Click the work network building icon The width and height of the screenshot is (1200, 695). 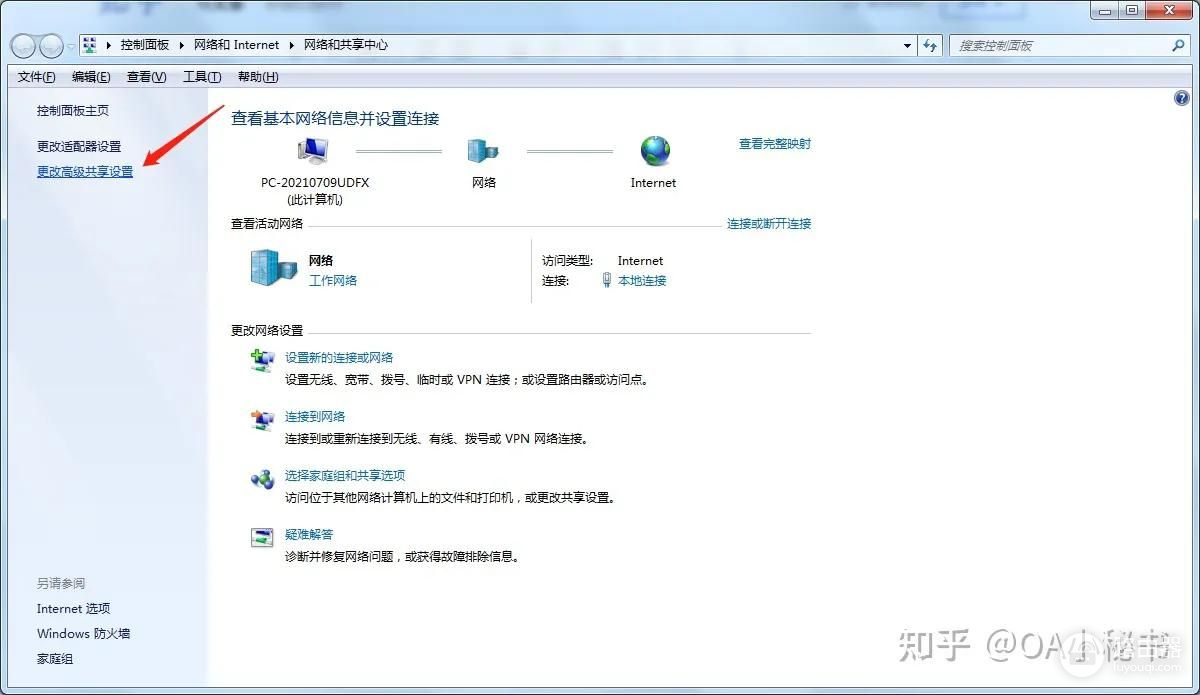pyautogui.click(x=273, y=268)
